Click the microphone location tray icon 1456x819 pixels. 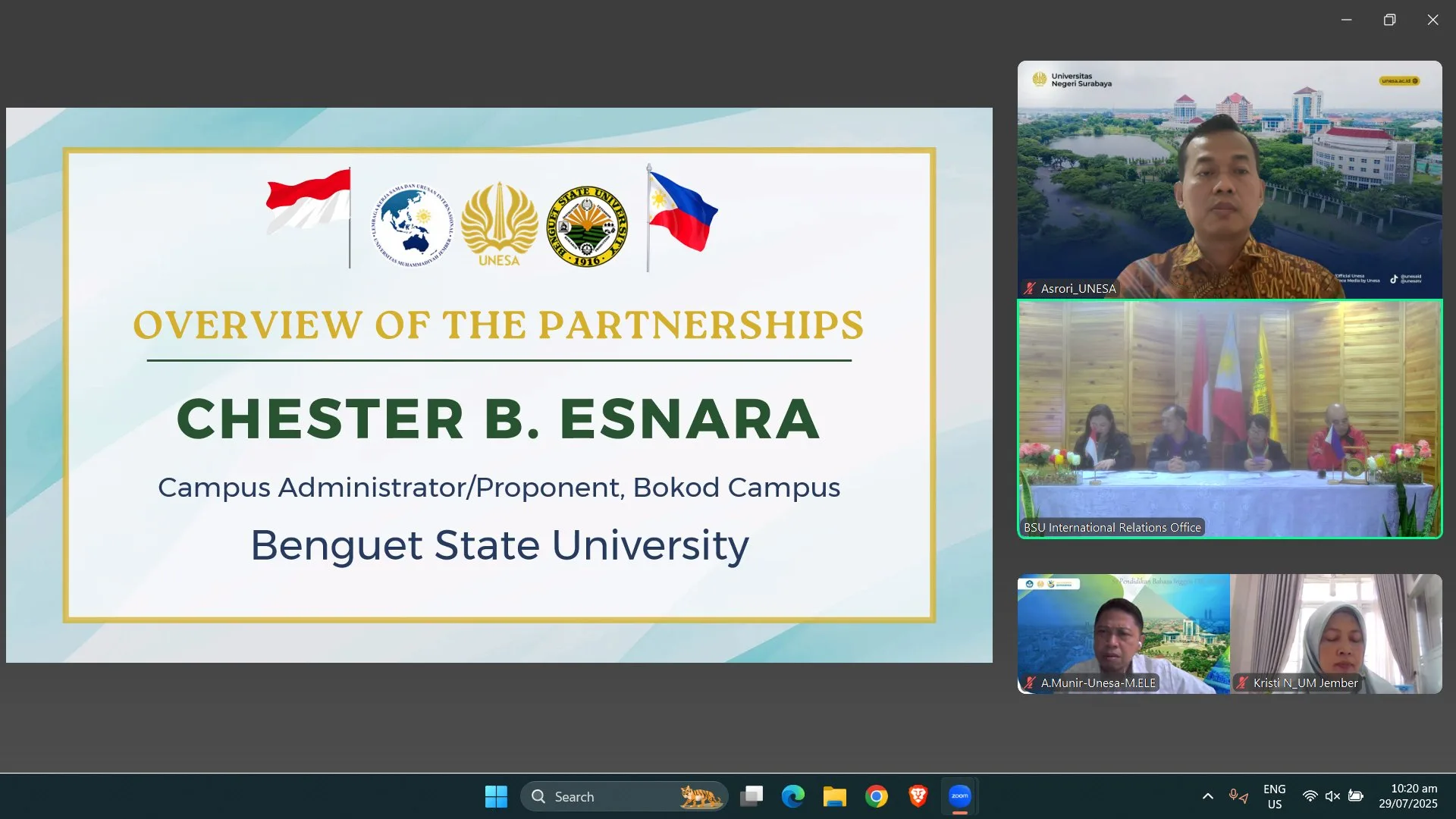[x=1238, y=796]
